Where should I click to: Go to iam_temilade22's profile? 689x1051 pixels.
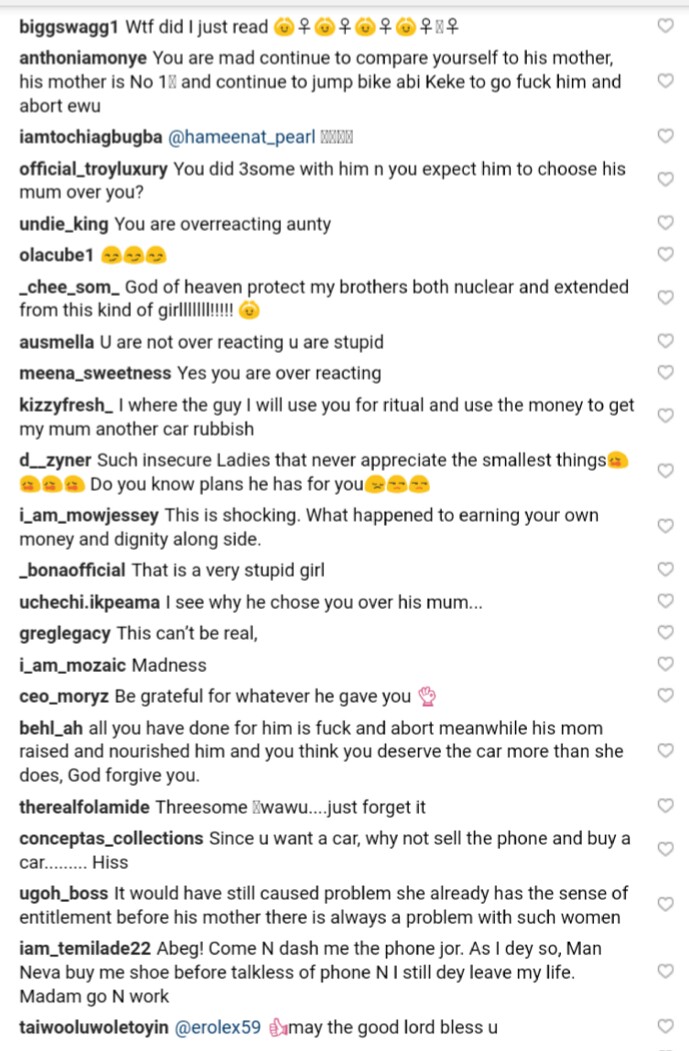(x=85, y=948)
